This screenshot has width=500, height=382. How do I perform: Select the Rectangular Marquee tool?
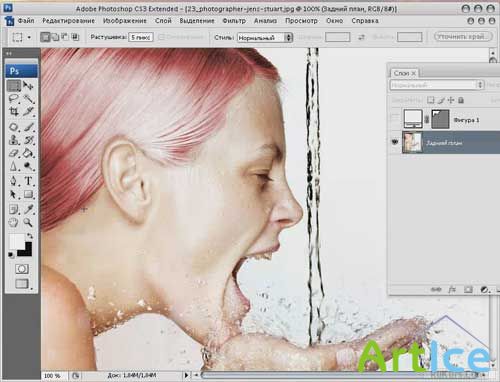14,86
